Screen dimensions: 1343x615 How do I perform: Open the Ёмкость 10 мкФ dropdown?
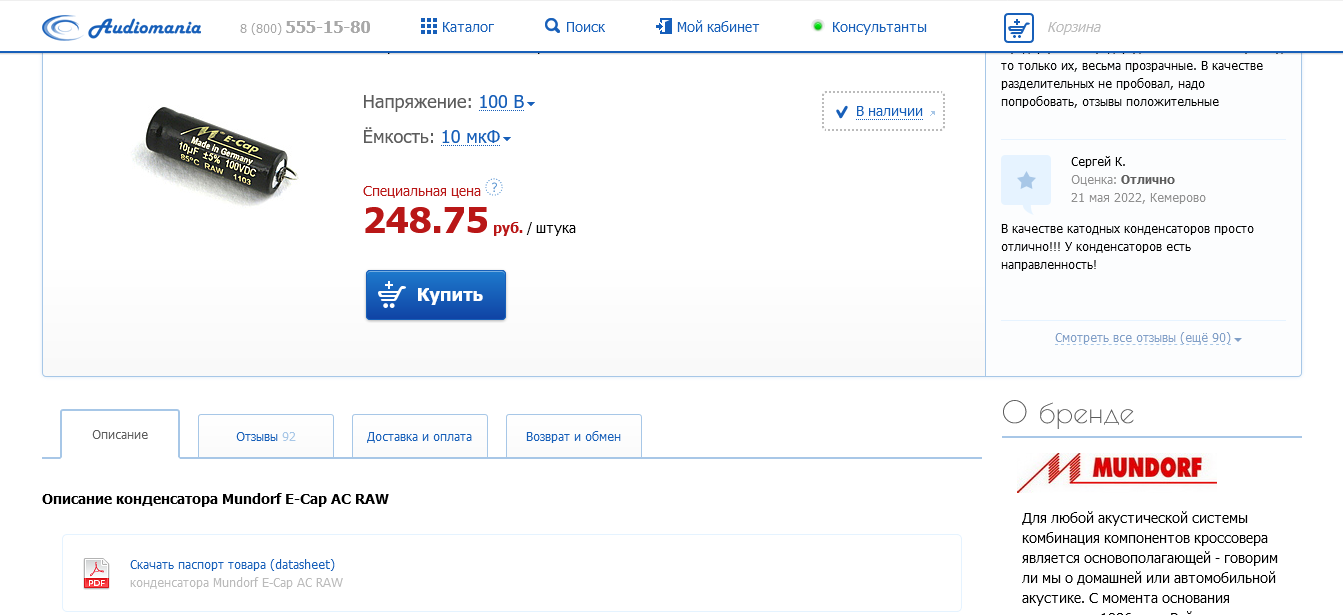tap(476, 137)
